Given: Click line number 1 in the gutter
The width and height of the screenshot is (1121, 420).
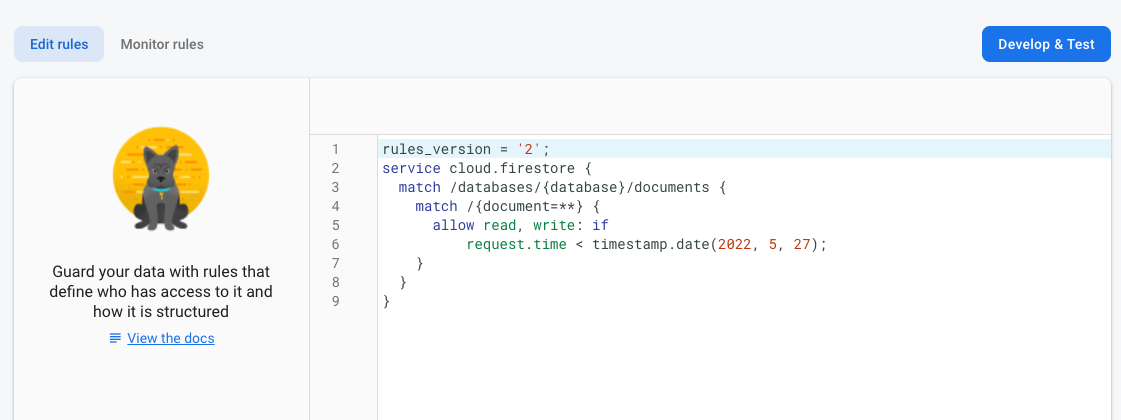Looking at the screenshot, I should [336, 149].
